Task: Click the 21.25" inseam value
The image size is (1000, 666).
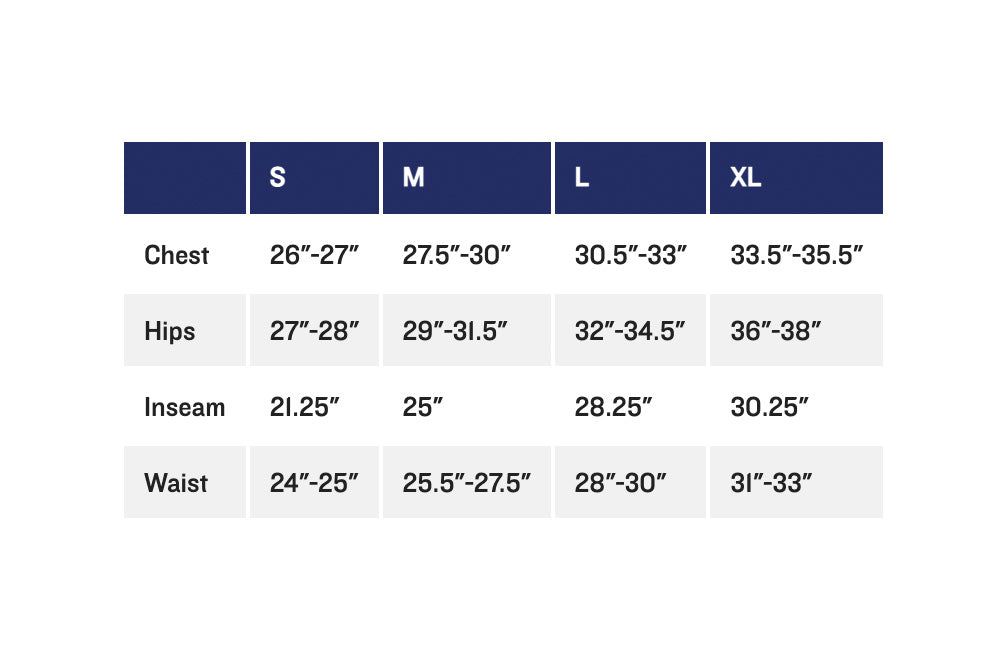Action: [x=304, y=407]
